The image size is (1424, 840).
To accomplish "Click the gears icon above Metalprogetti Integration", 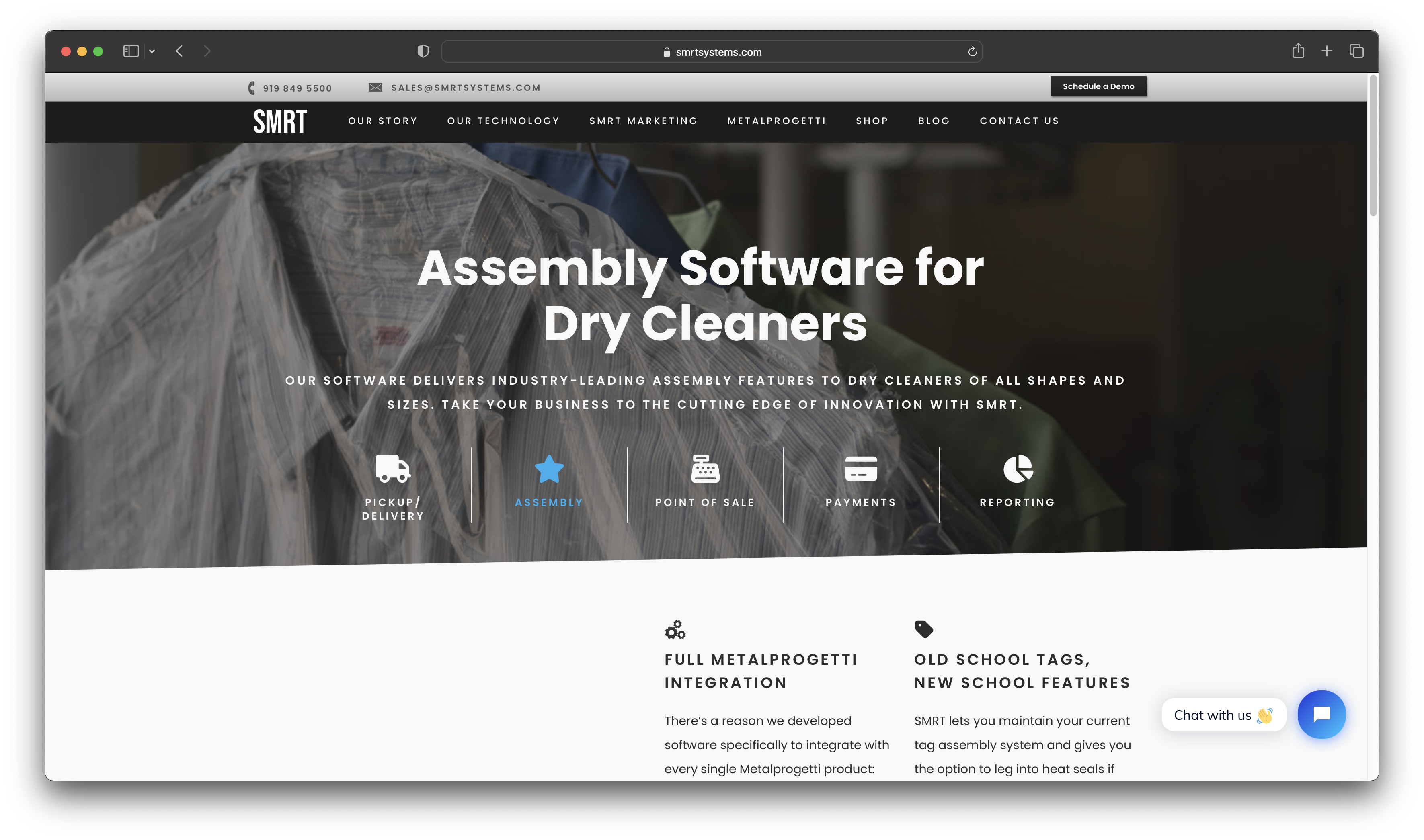I will click(x=675, y=629).
